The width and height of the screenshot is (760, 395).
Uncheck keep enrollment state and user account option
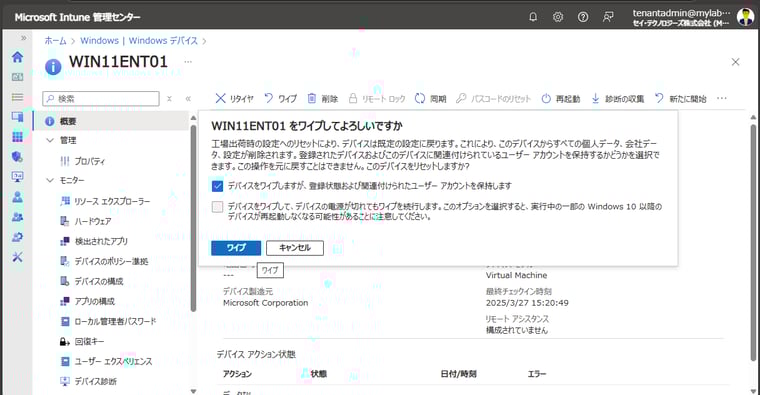(217, 186)
